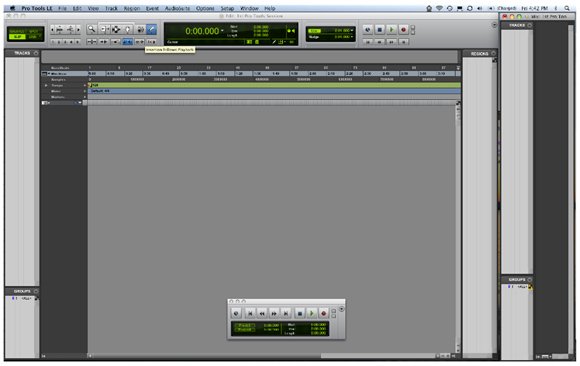Screen dimensions: 580x366
Task: Open the Grid value dropdown
Action: click(351, 30)
